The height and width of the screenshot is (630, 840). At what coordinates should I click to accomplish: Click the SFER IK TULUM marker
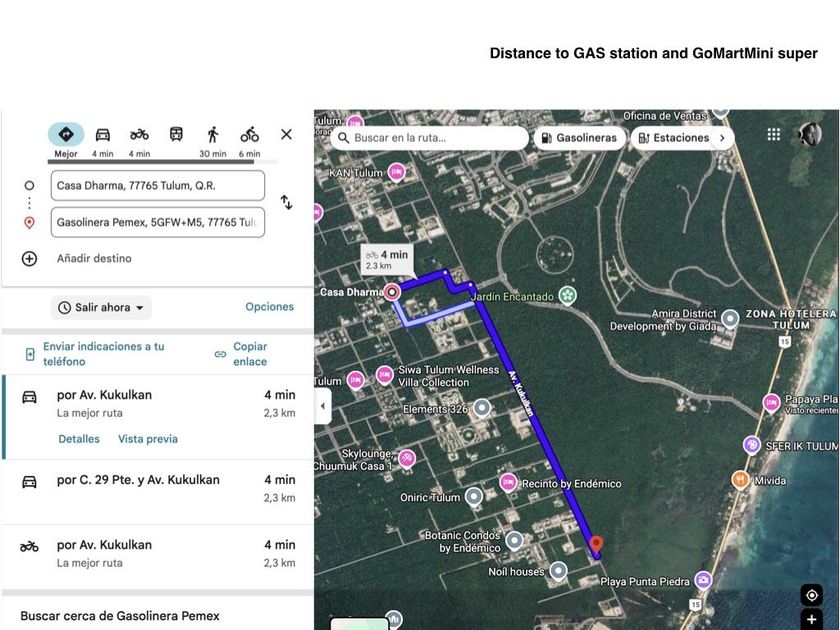[752, 445]
